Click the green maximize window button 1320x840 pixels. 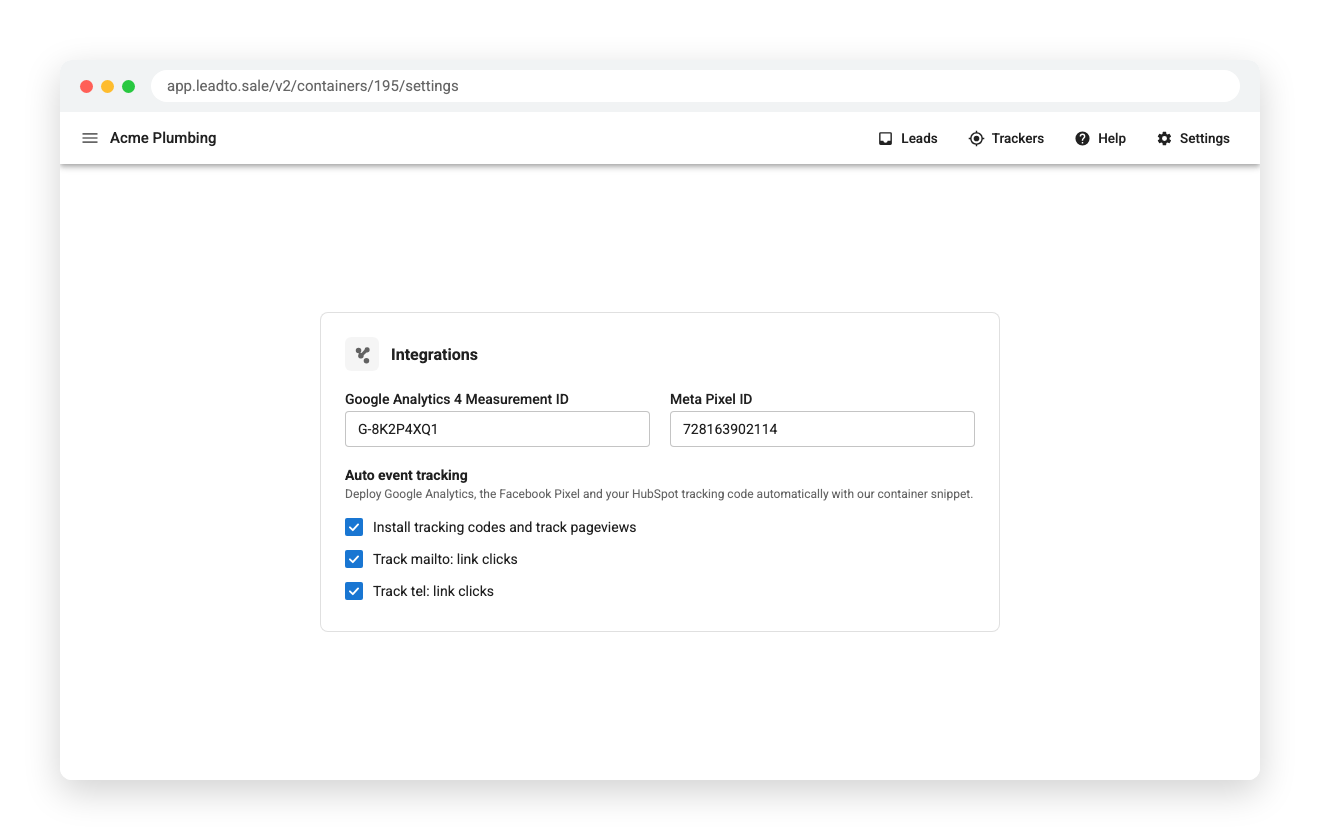point(129,86)
